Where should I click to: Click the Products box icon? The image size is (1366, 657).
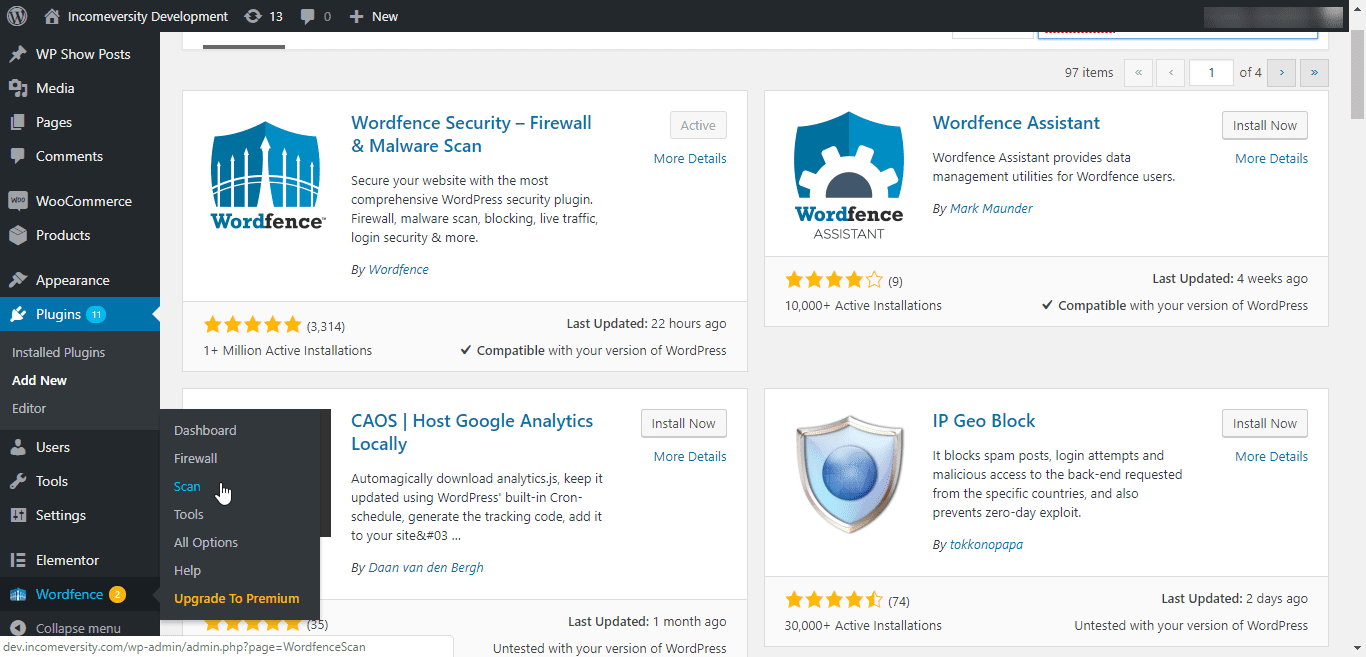(18, 235)
